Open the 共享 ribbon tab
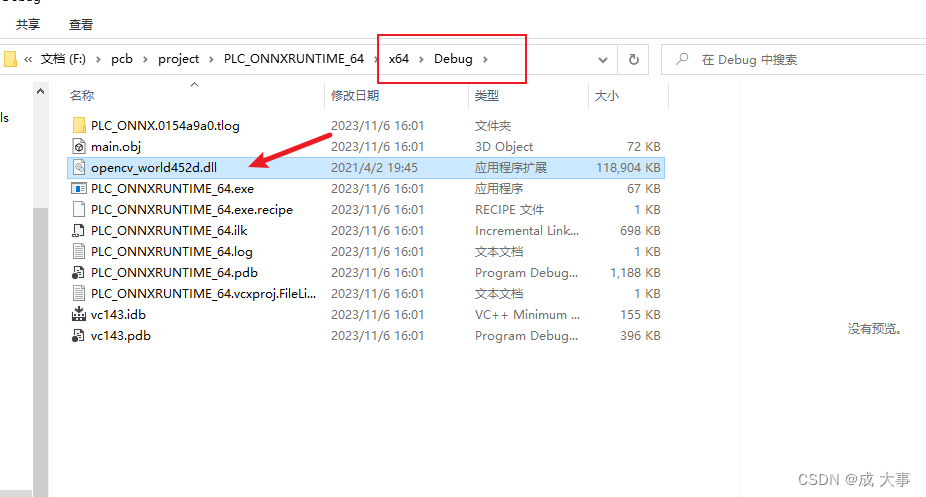 coord(28,25)
